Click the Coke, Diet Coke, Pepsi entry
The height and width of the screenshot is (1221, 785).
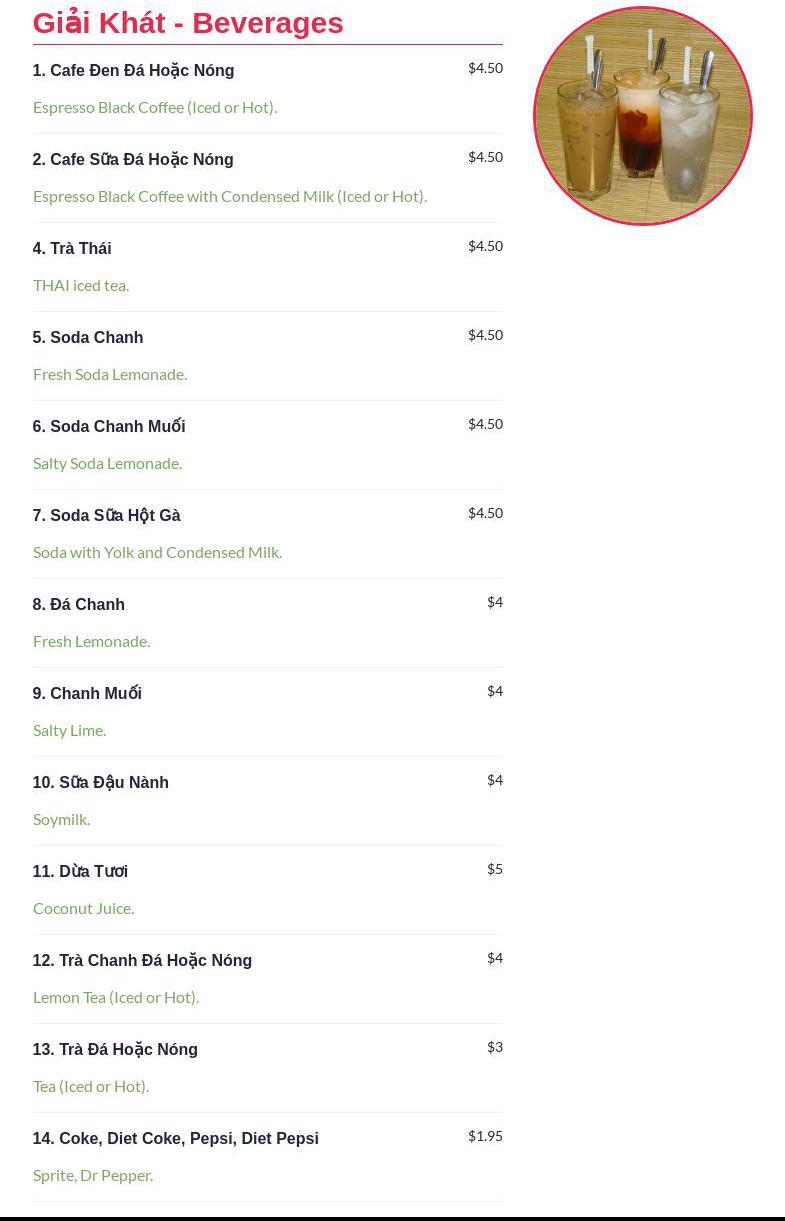click(176, 1139)
